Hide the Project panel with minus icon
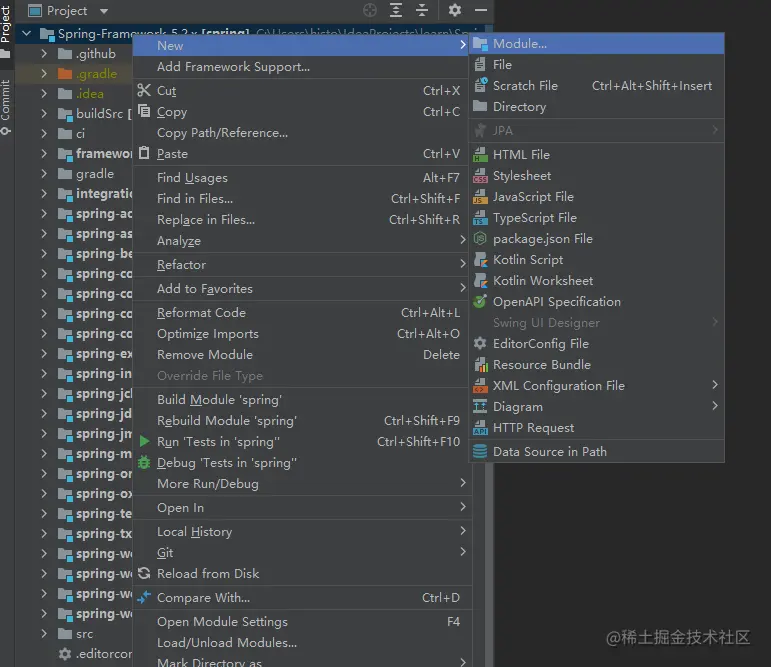The height and width of the screenshot is (667, 771). (x=481, y=10)
